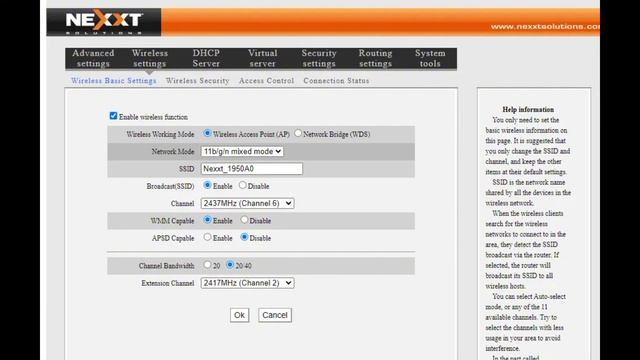The width and height of the screenshot is (640, 360).
Task: Toggle Enable wireless function checkbox
Action: pyautogui.click(x=113, y=116)
